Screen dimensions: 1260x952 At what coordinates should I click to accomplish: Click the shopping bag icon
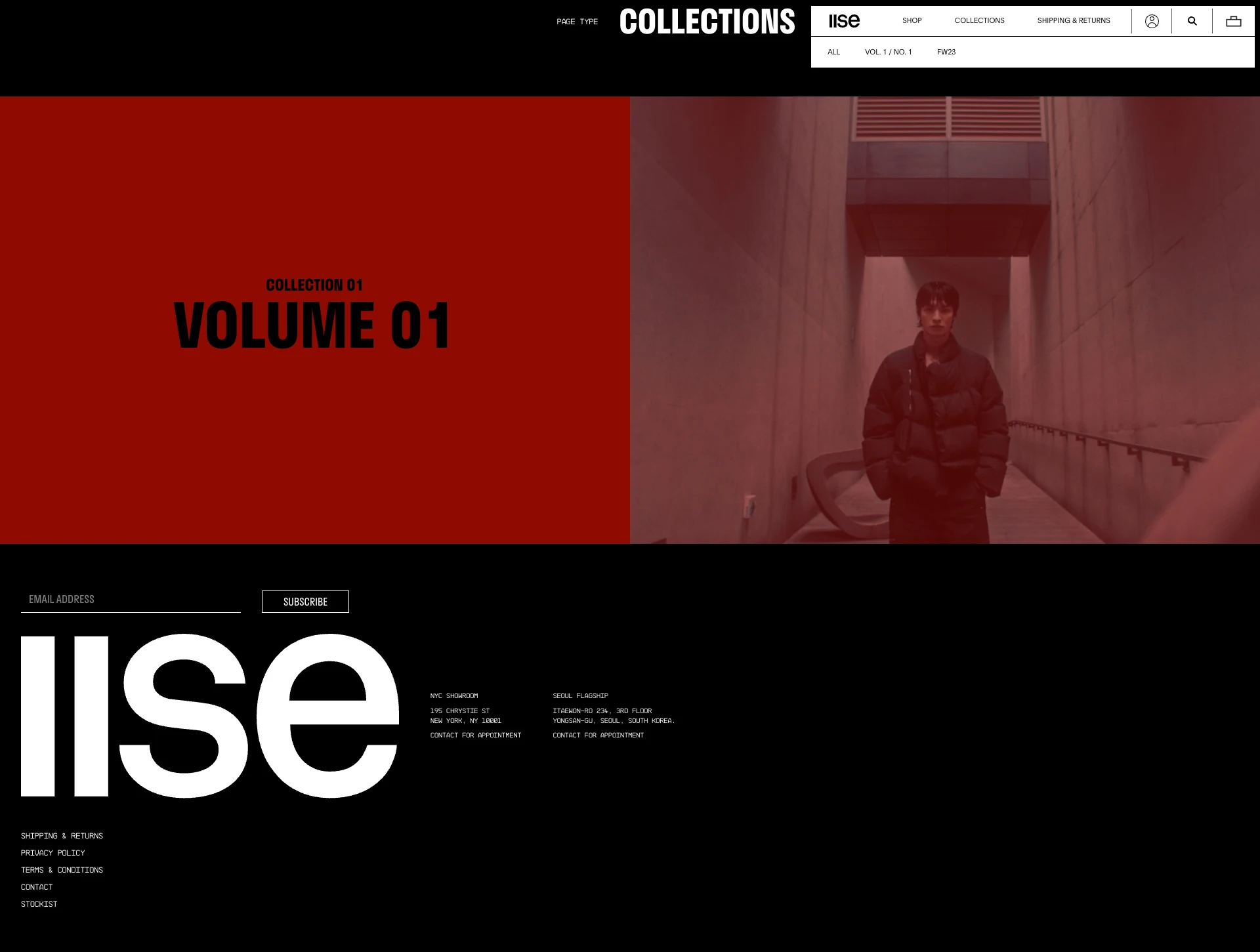tap(1233, 20)
